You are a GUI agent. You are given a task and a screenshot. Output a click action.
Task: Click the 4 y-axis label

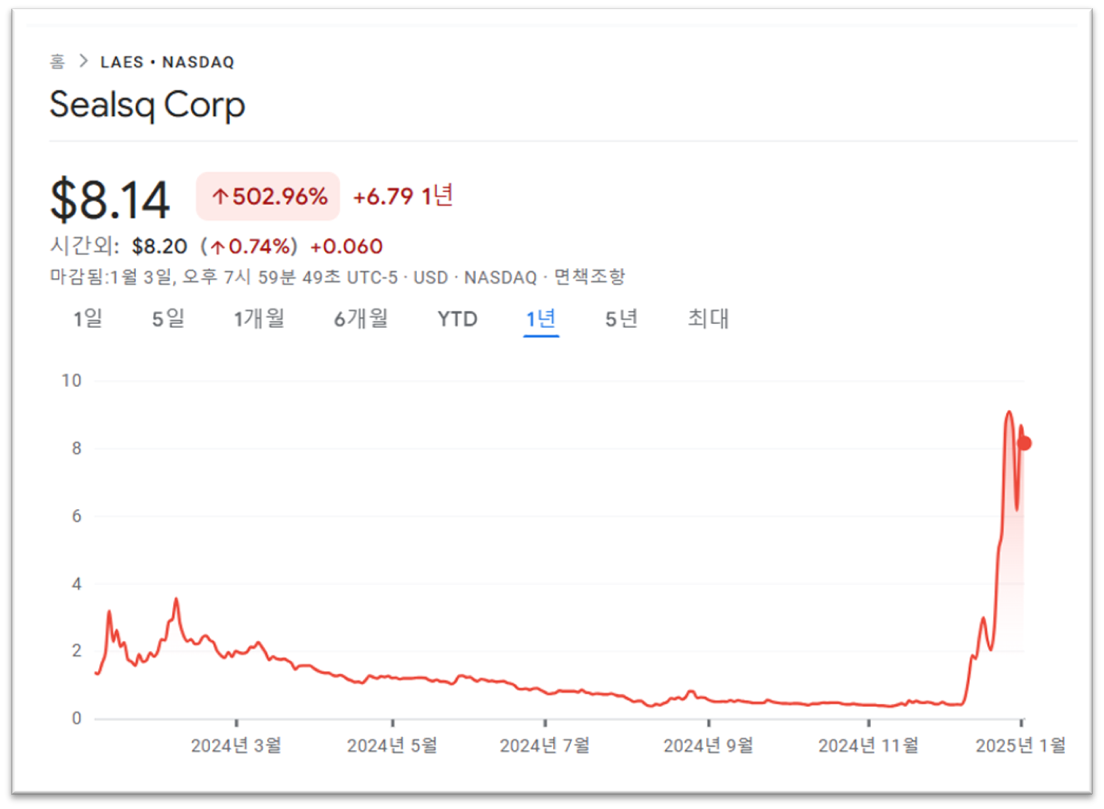[x=77, y=584]
